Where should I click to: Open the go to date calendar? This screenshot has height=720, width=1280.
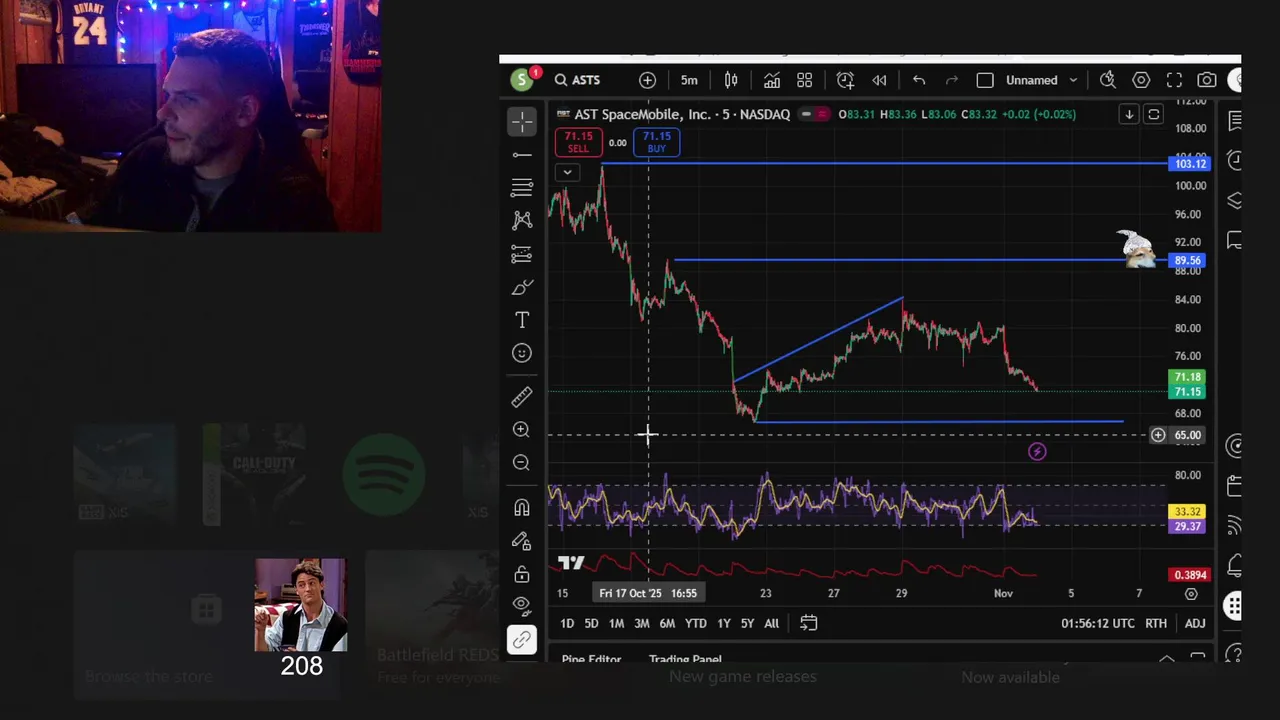pyautogui.click(x=809, y=623)
